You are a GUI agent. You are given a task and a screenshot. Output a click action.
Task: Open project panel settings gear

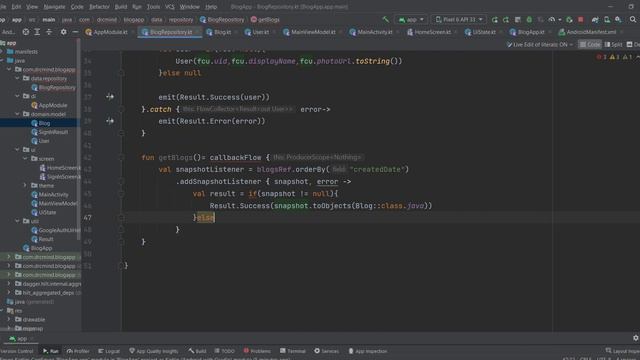pyautogui.click(x=63, y=32)
